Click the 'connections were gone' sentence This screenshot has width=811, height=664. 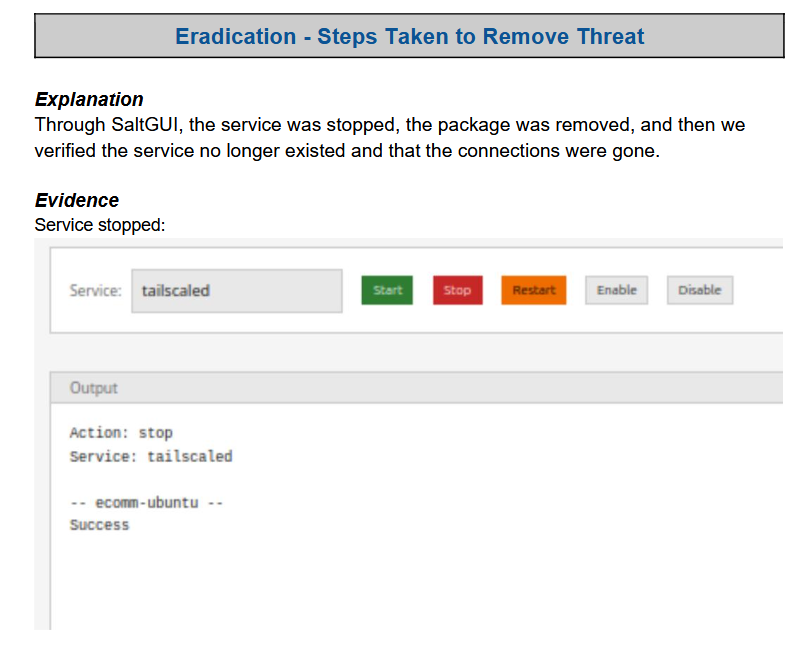(559, 151)
